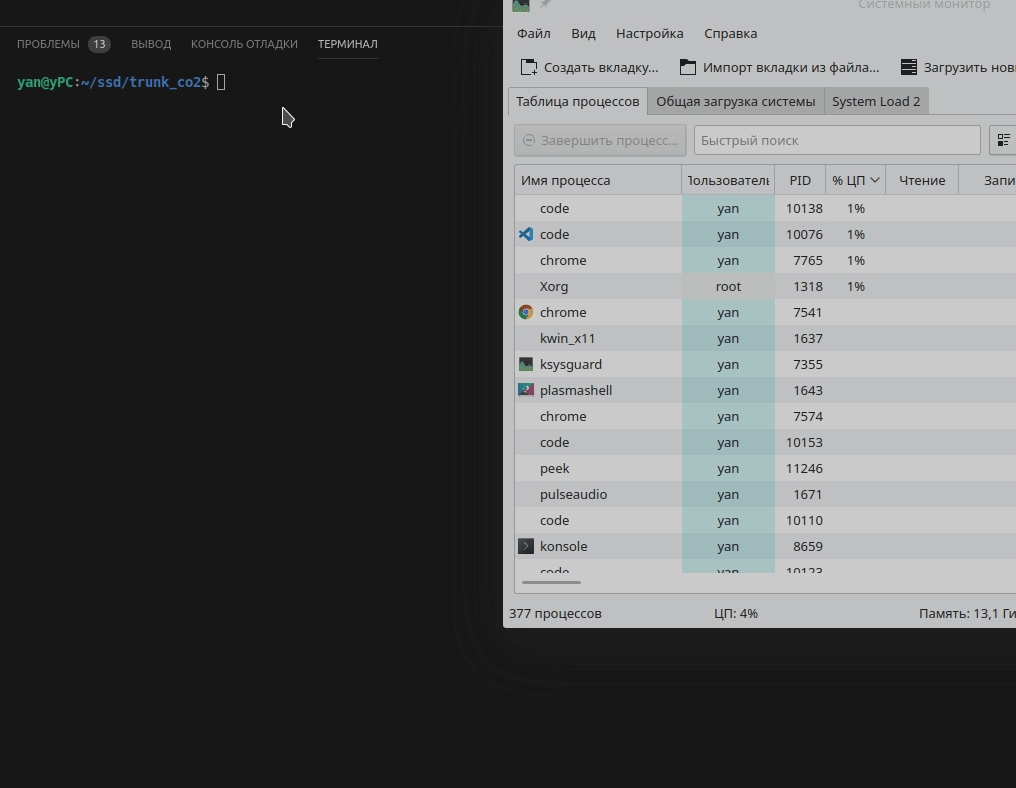Viewport: 1016px width, 788px height.
Task: Click the konsole icon in the process table
Action: tap(525, 546)
